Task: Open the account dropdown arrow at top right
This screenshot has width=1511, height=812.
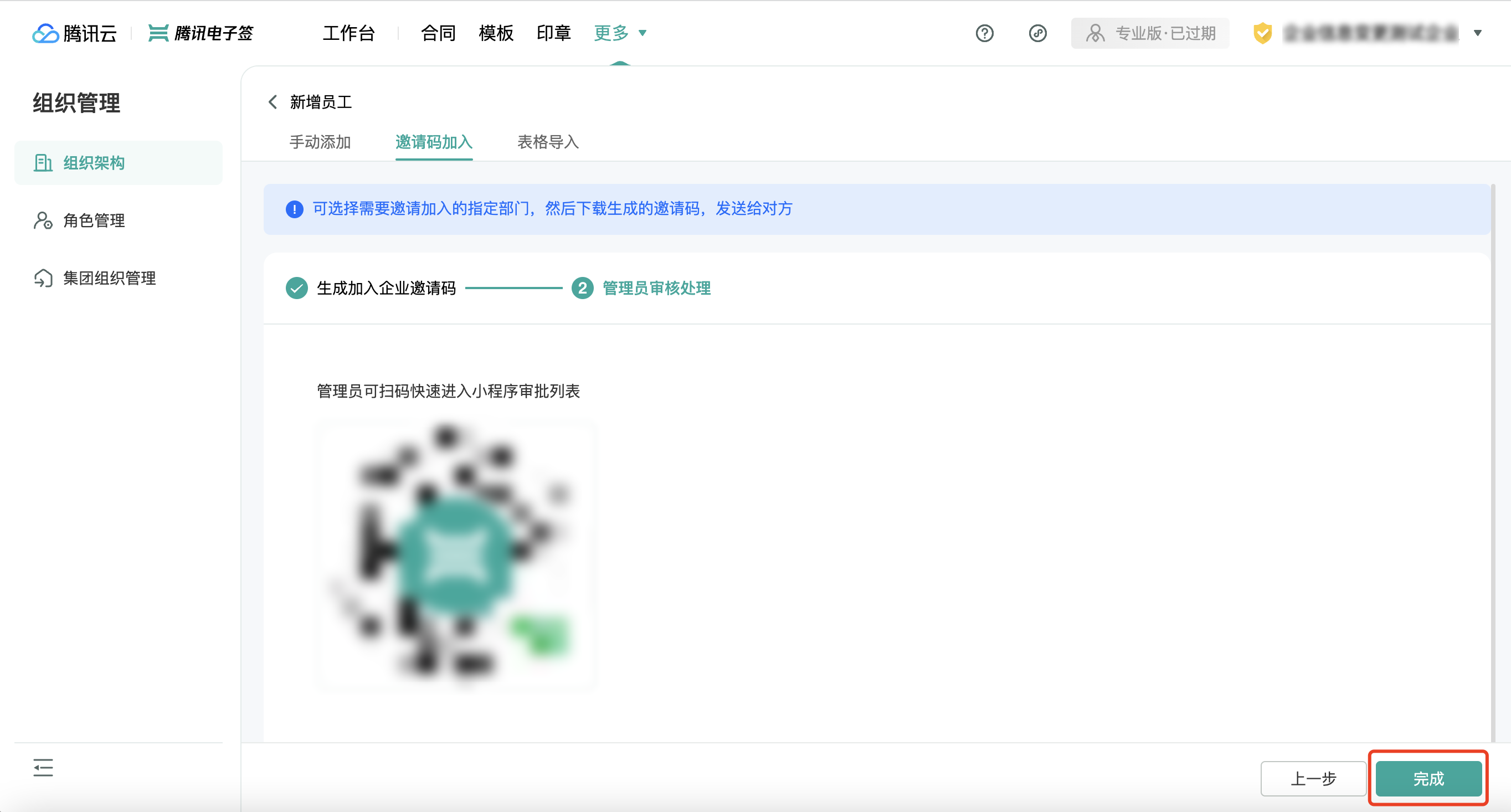Action: 1478,33
